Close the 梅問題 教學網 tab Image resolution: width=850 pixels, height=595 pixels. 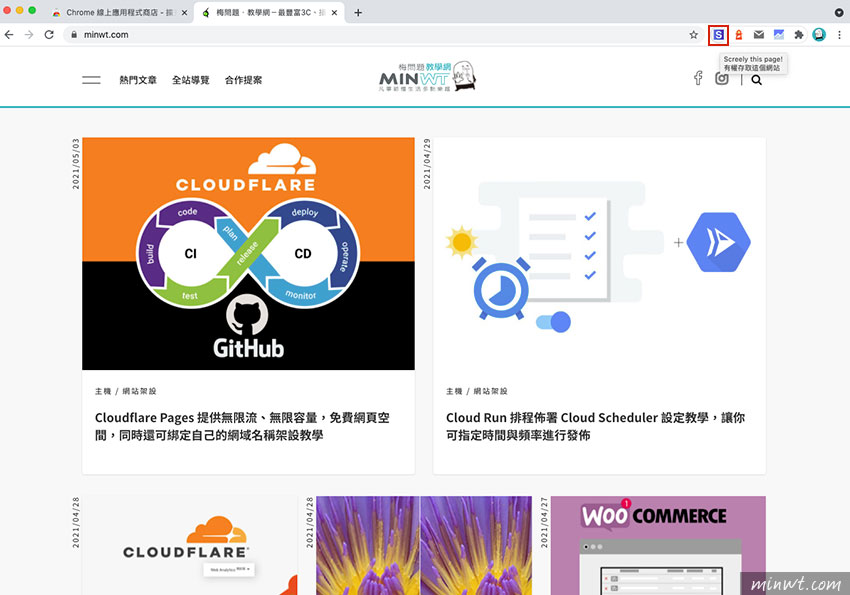click(x=334, y=12)
